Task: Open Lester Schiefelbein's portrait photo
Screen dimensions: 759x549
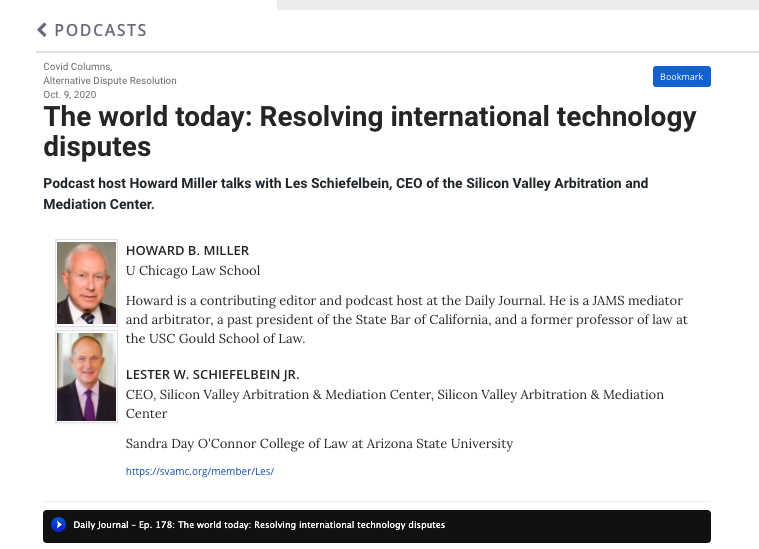Action: tap(87, 376)
